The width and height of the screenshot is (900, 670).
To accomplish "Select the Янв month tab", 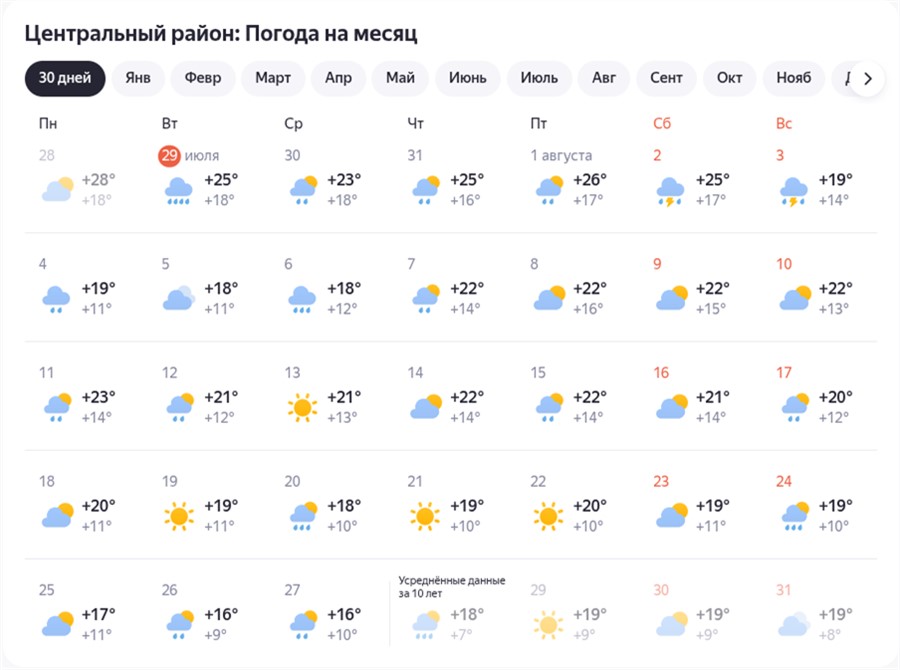I will (x=138, y=78).
